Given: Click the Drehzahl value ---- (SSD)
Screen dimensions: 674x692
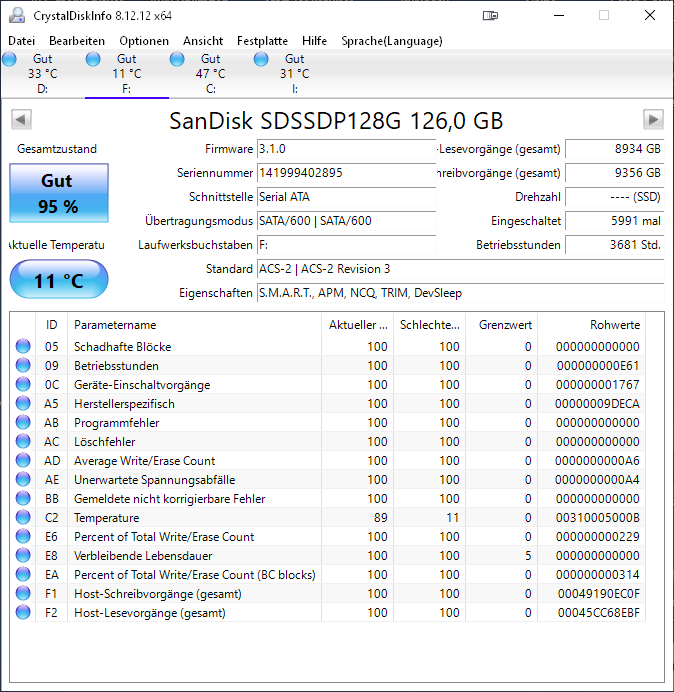Looking at the screenshot, I should tap(614, 196).
